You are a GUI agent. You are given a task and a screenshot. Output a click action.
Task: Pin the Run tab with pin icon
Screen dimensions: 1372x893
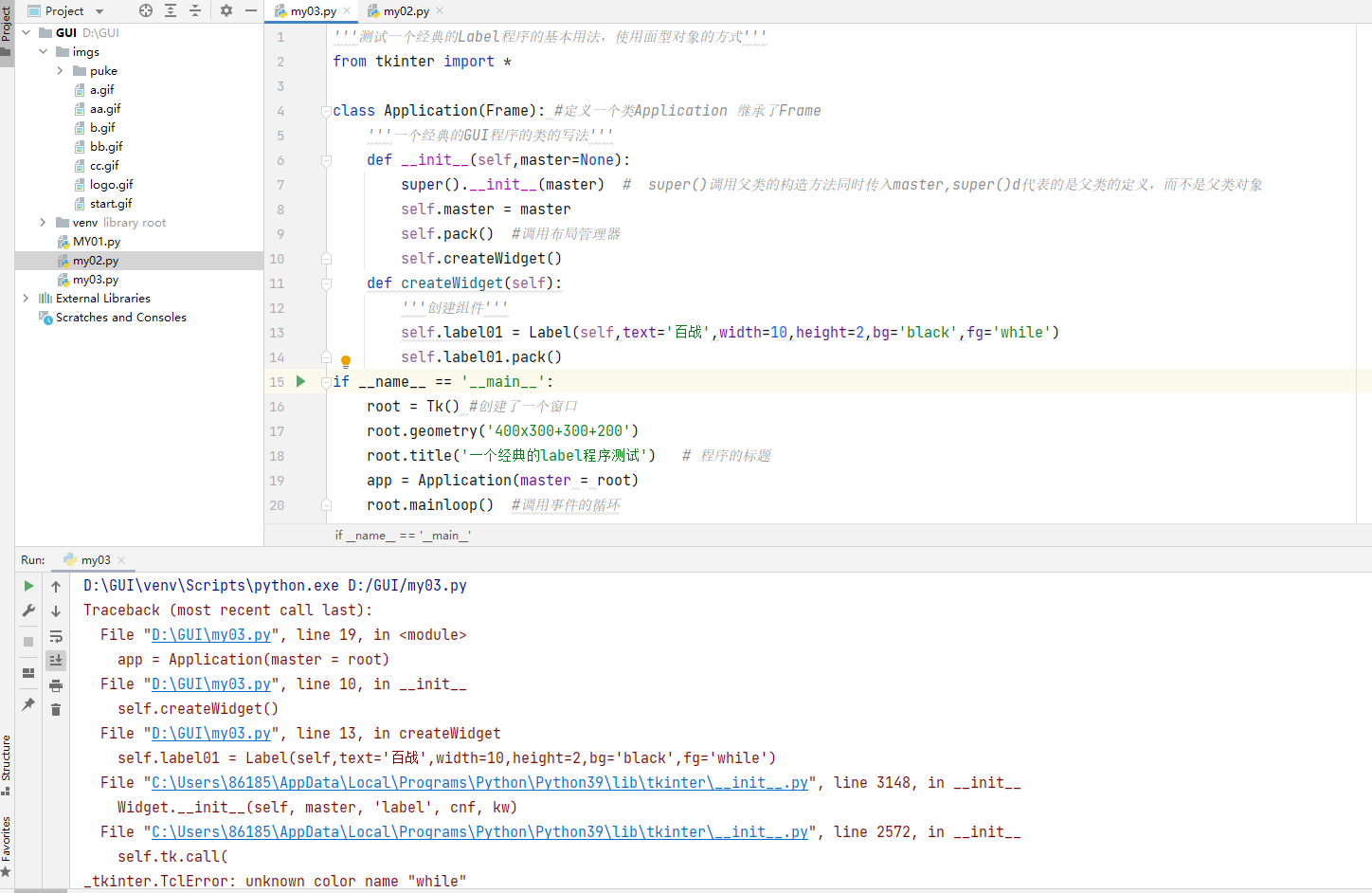pos(28,704)
